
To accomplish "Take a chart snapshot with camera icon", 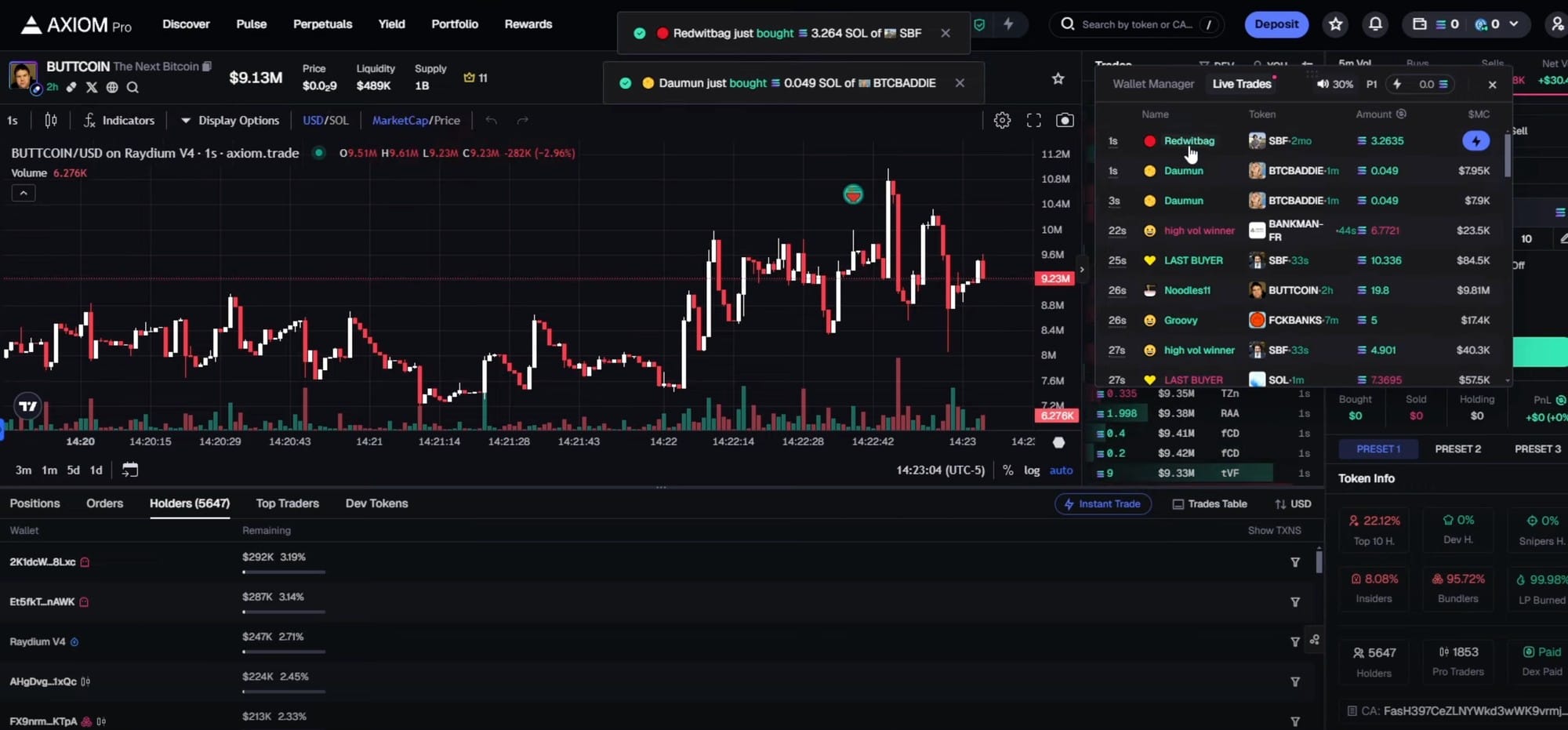I will 1065,120.
